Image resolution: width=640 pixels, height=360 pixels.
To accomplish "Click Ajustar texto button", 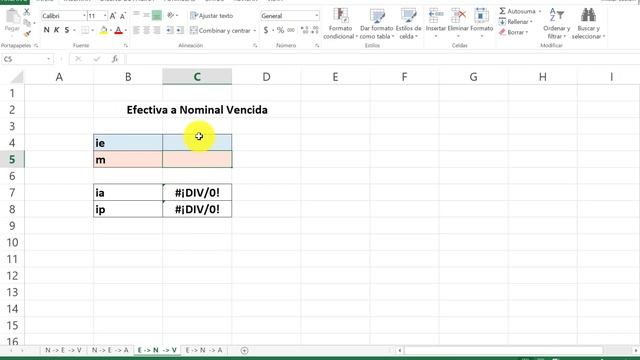I will pyautogui.click(x=212, y=16).
